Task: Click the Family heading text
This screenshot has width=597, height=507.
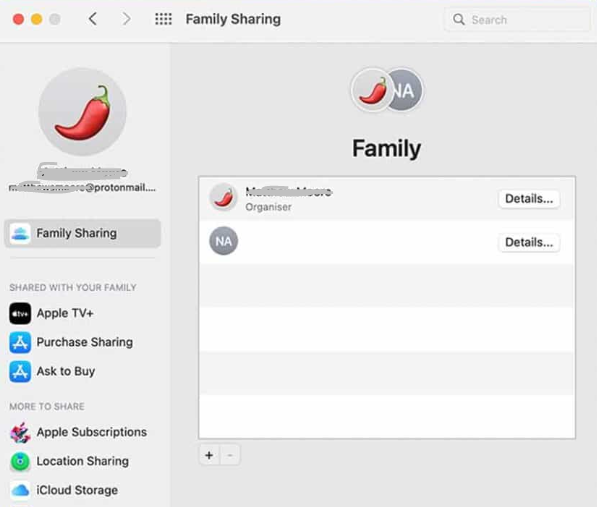Action: coord(386,149)
